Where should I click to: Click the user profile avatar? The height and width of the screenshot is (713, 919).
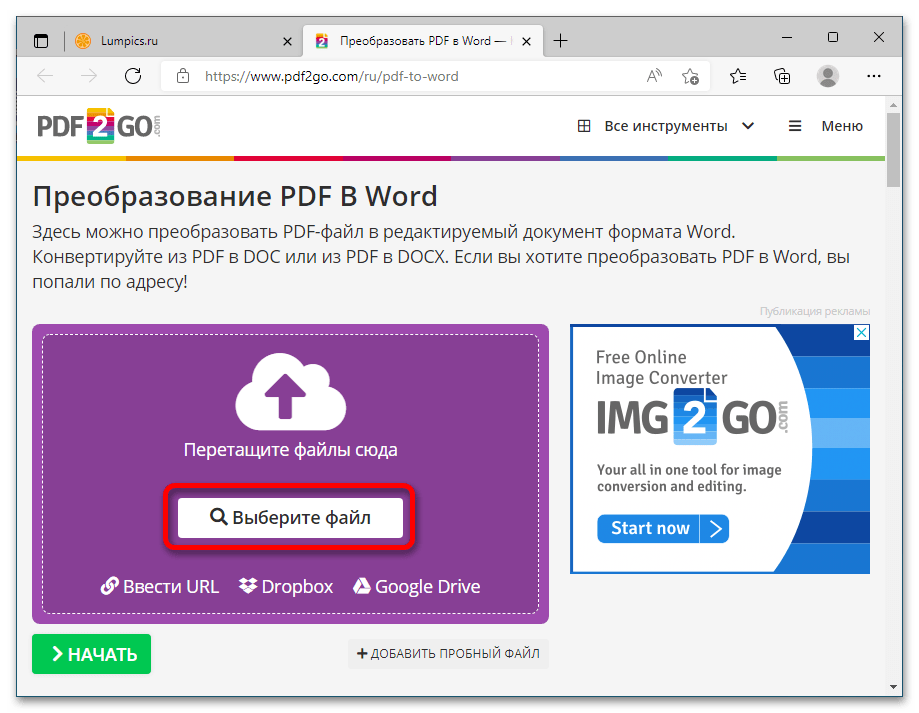pyautogui.click(x=828, y=76)
